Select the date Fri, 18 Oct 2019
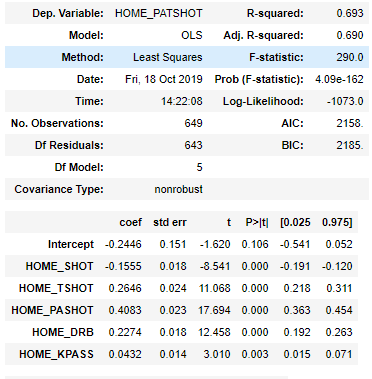 tap(164, 79)
